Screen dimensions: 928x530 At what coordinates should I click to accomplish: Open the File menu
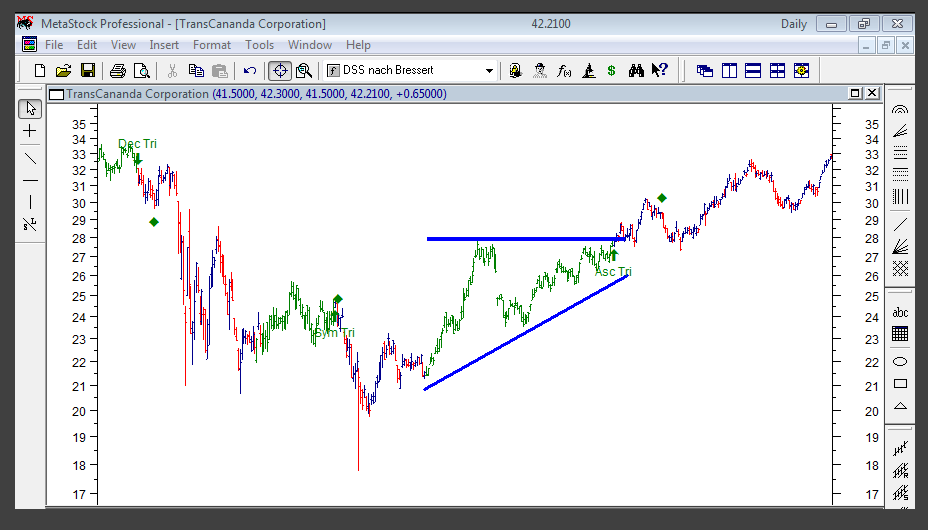54,45
